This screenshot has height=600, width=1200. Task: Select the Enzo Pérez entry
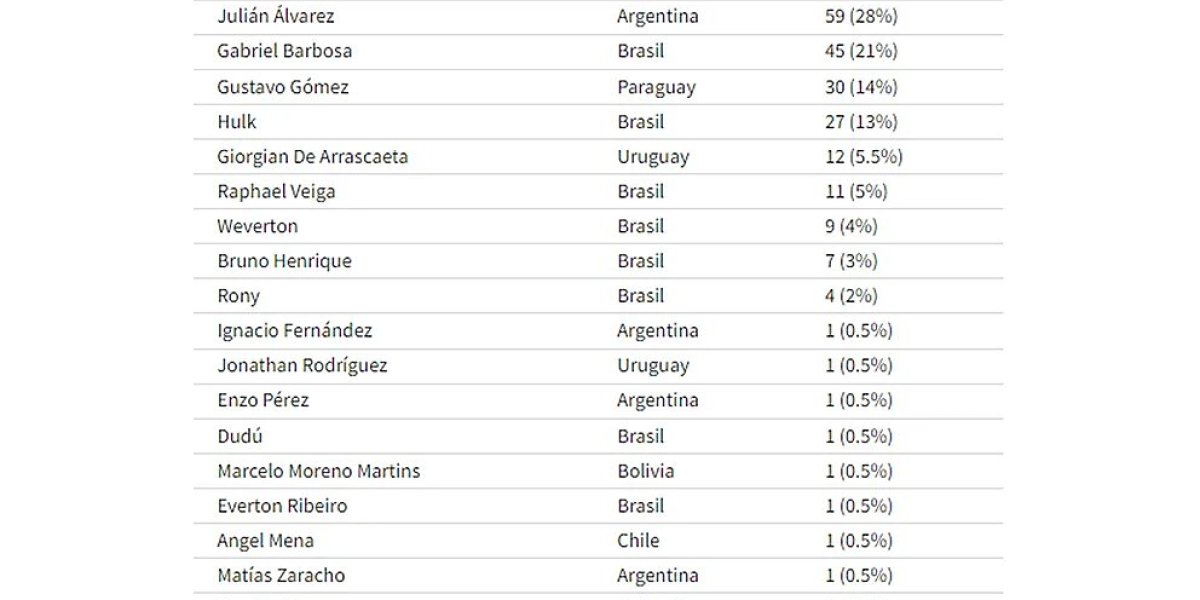(263, 400)
